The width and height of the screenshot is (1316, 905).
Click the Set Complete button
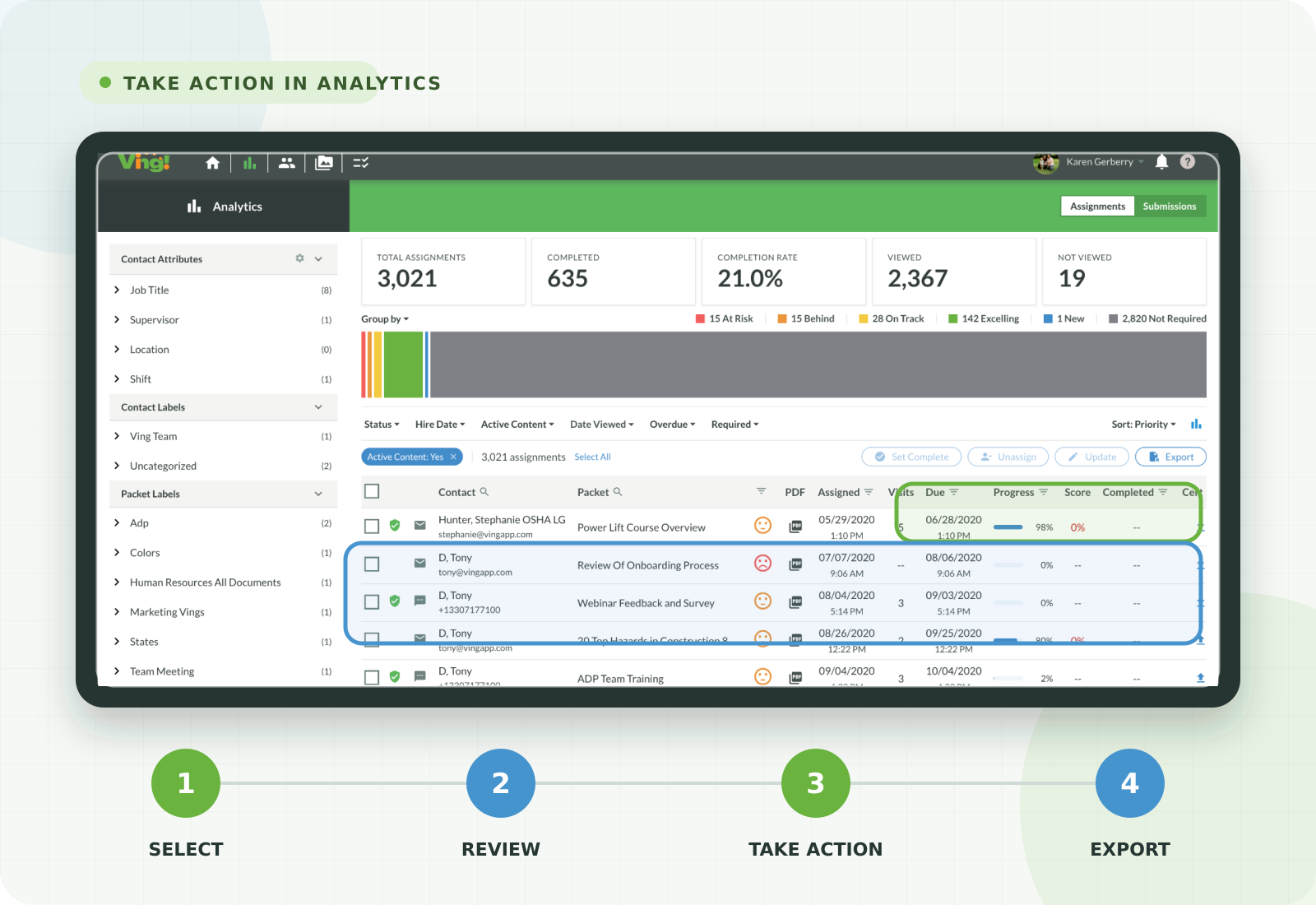click(911, 457)
